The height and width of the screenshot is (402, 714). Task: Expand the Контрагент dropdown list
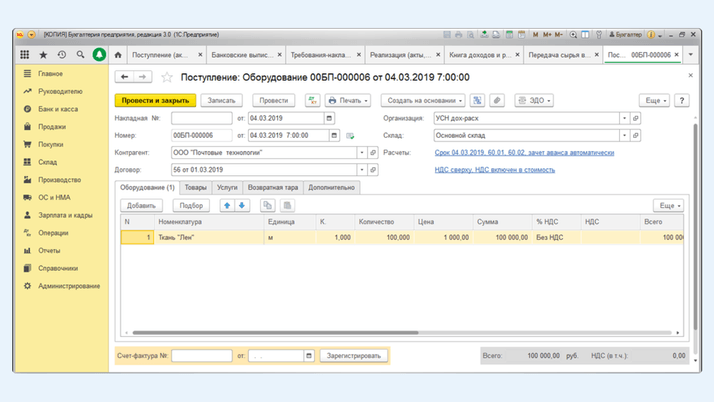(x=362, y=153)
